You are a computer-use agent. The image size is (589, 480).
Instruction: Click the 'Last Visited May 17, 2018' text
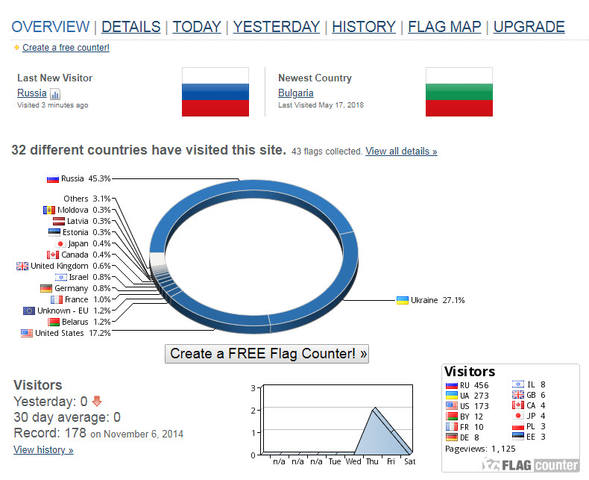coord(321,105)
